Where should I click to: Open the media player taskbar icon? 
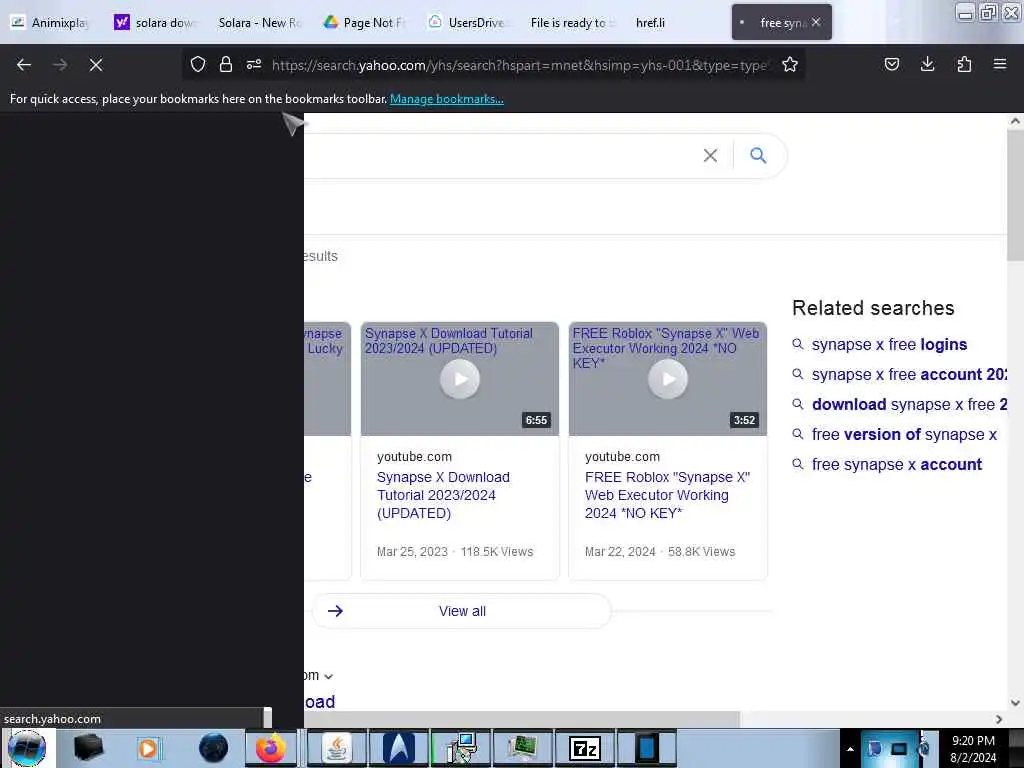pyautogui.click(x=148, y=748)
